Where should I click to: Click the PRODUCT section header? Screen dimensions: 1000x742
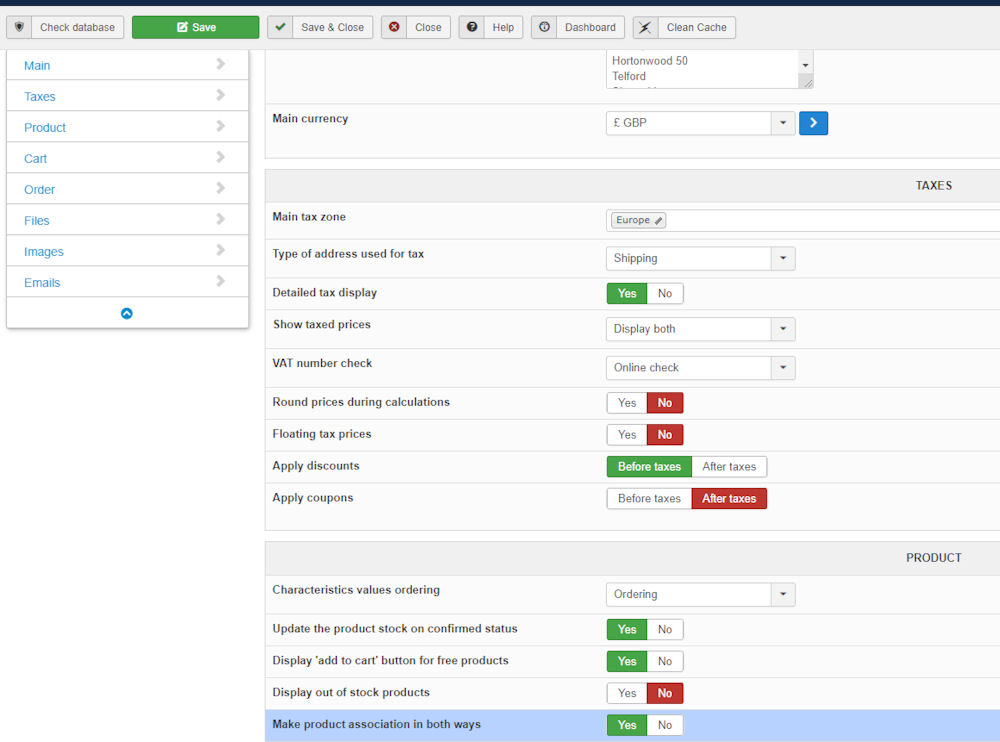pyautogui.click(x=934, y=558)
